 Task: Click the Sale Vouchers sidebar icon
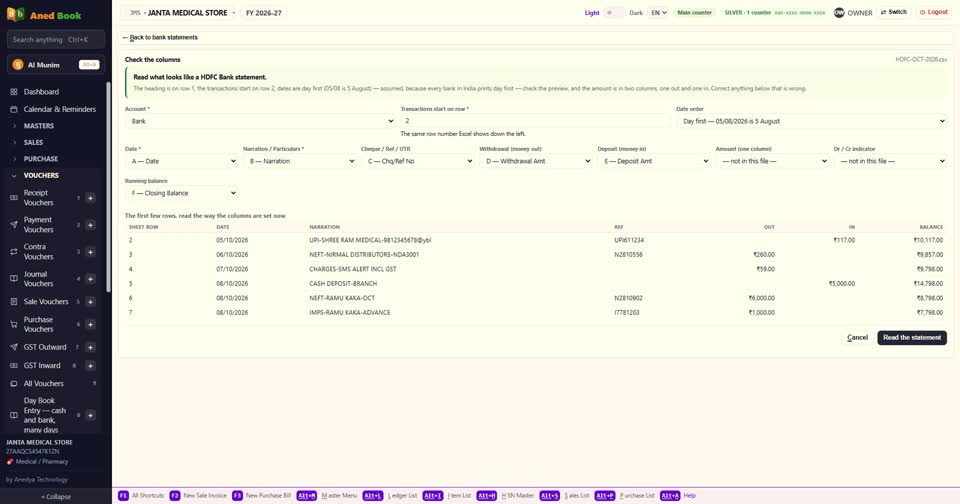(13, 301)
